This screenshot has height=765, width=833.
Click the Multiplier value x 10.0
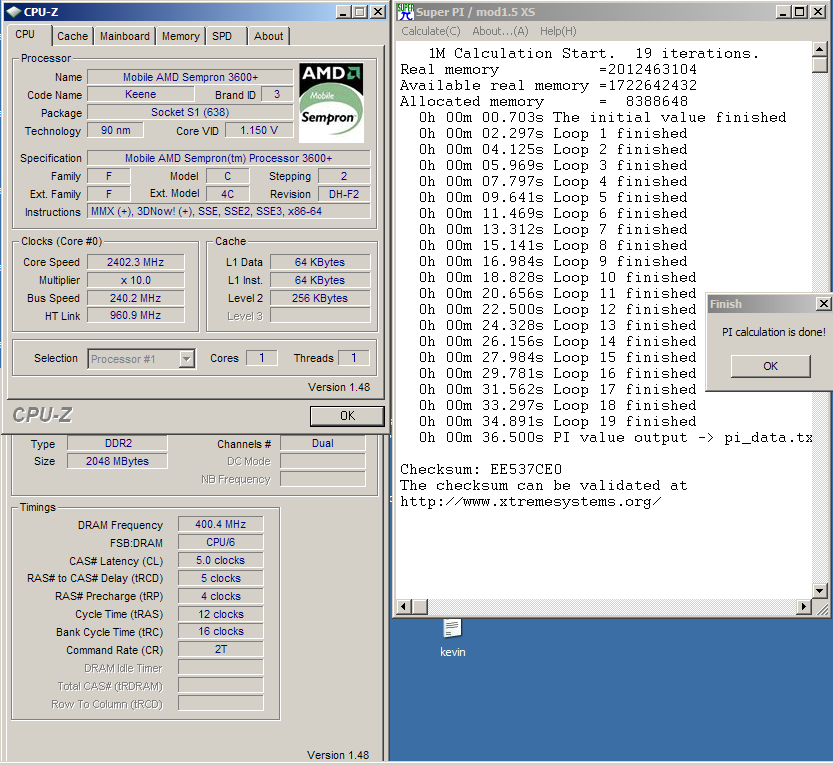[135, 280]
